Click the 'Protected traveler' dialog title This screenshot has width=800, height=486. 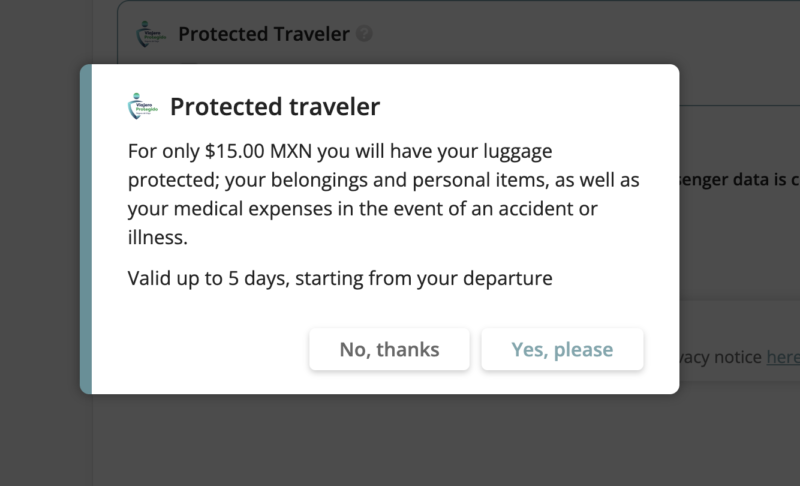(275, 107)
